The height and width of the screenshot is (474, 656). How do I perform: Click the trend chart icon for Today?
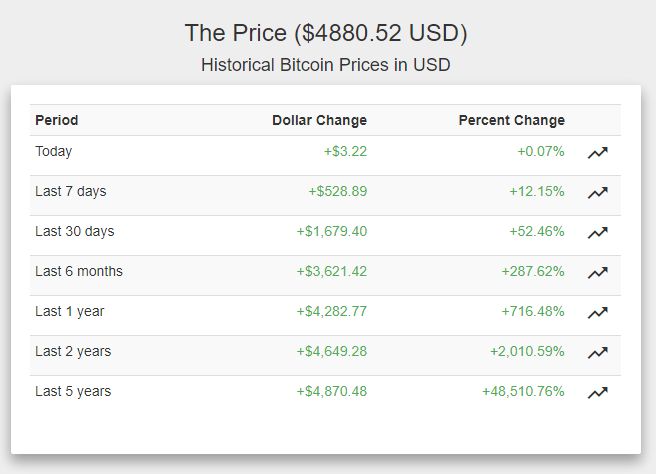pyautogui.click(x=597, y=153)
